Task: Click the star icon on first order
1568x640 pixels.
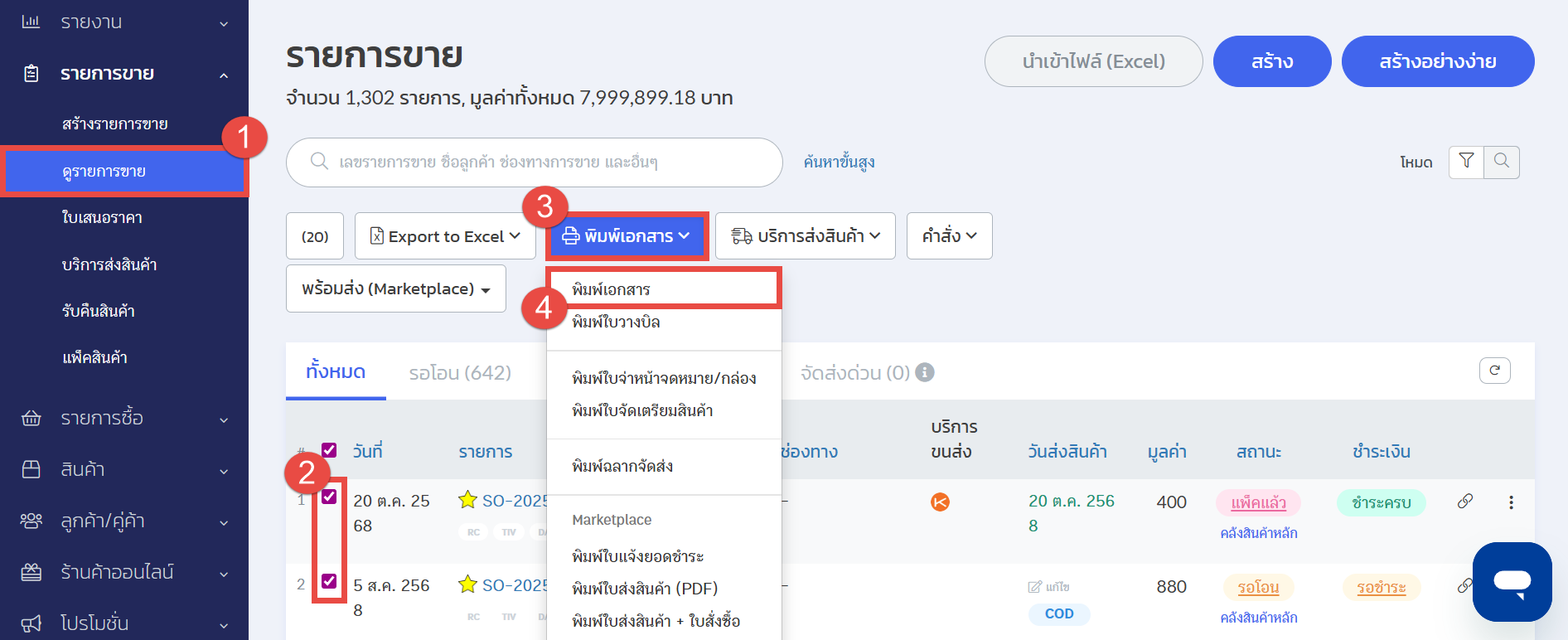Action: pyautogui.click(x=467, y=500)
